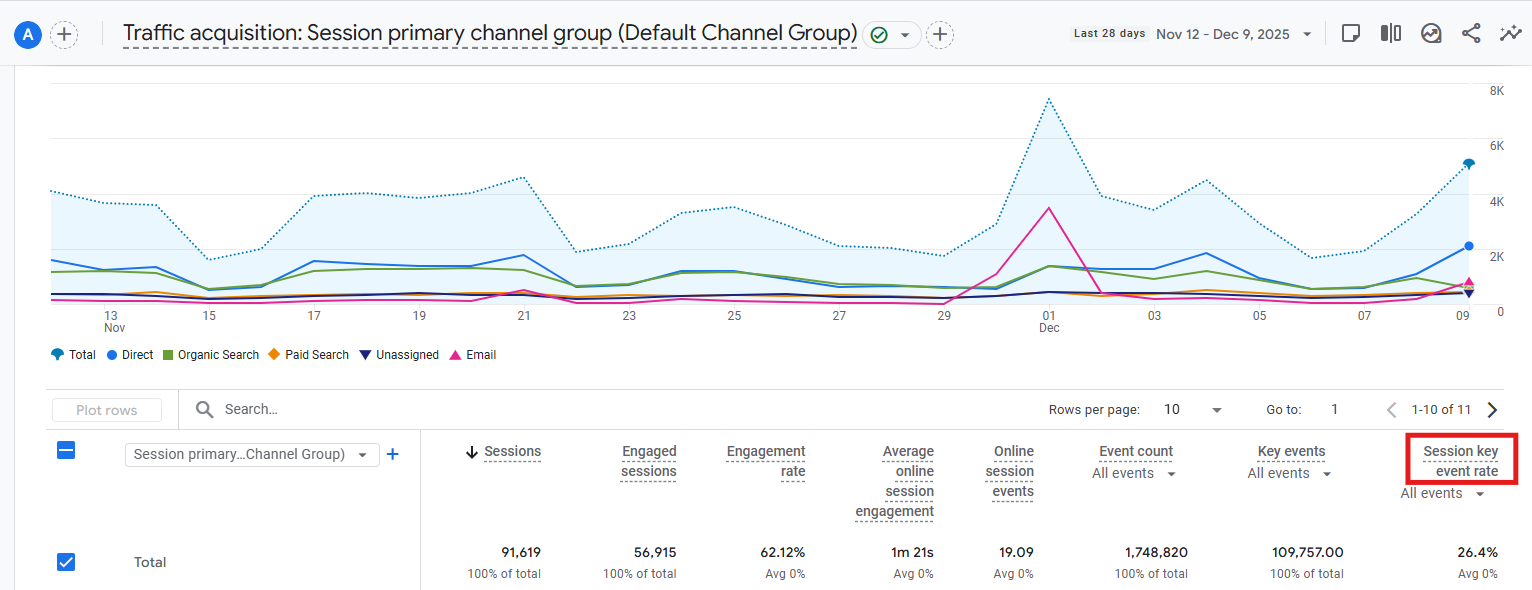This screenshot has height=590, width=1532.
Task: Uncheck the 'Total' row checkbox
Action: pyautogui.click(x=66, y=562)
